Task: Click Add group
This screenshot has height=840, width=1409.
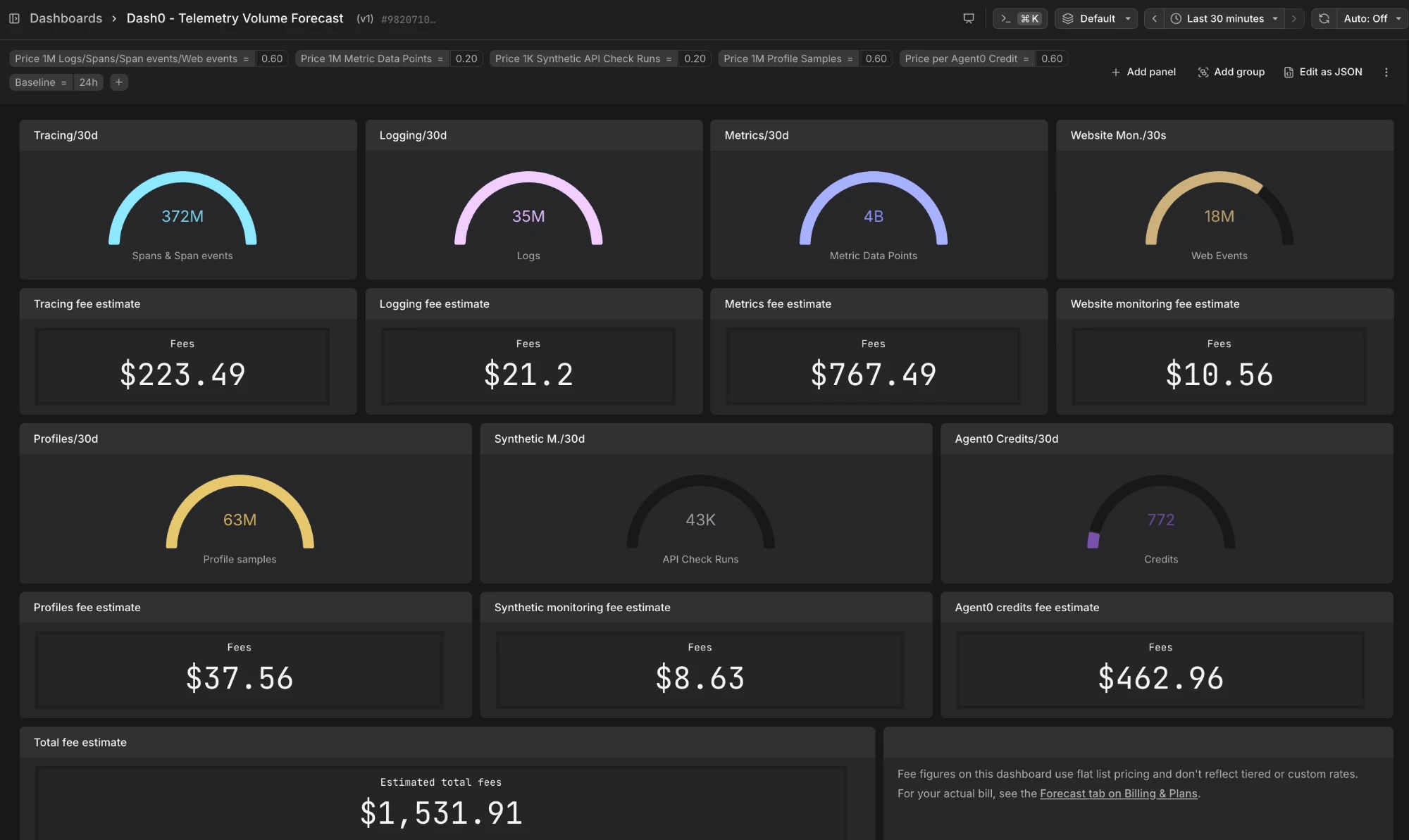Action: click(1231, 72)
